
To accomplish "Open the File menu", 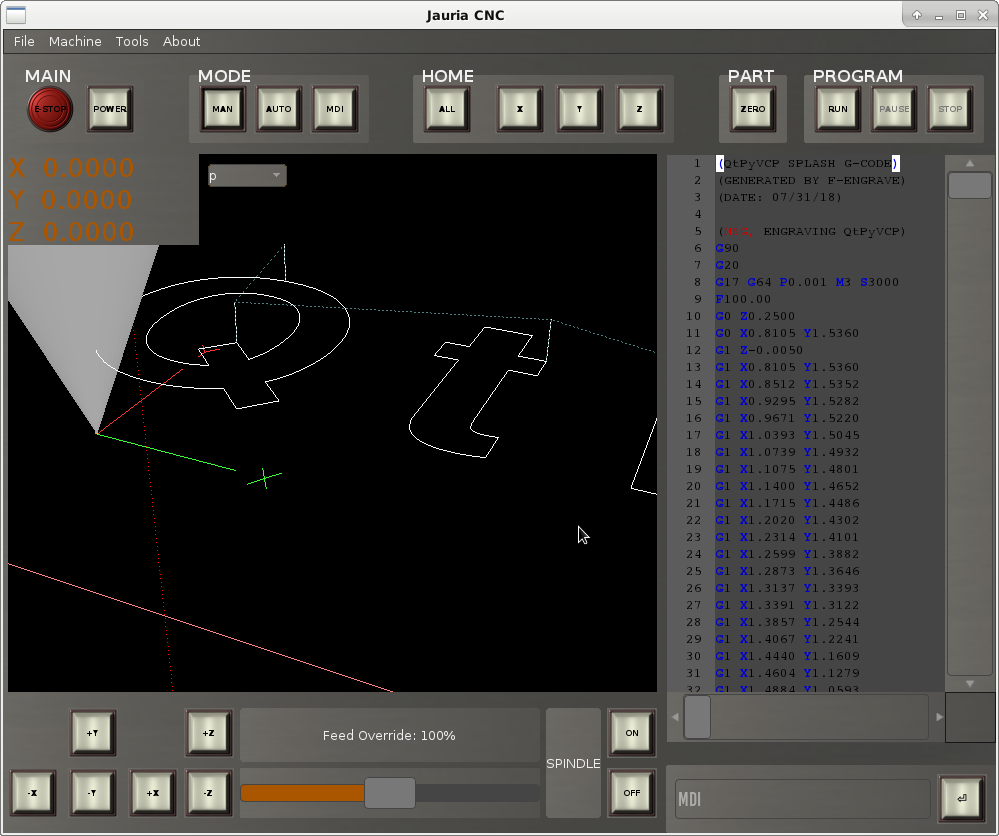I will click(24, 41).
